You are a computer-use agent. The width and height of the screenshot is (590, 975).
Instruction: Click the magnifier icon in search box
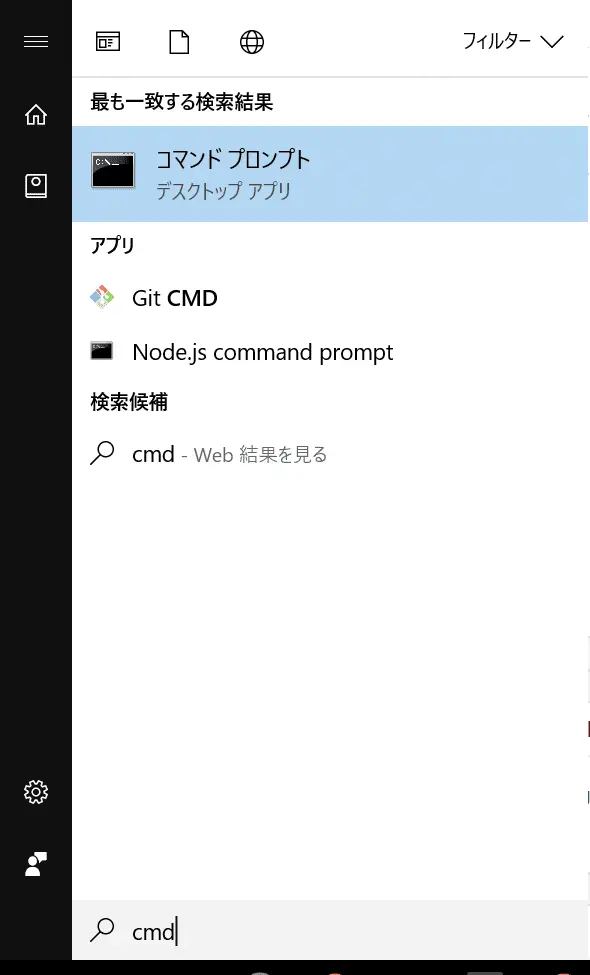(x=102, y=930)
